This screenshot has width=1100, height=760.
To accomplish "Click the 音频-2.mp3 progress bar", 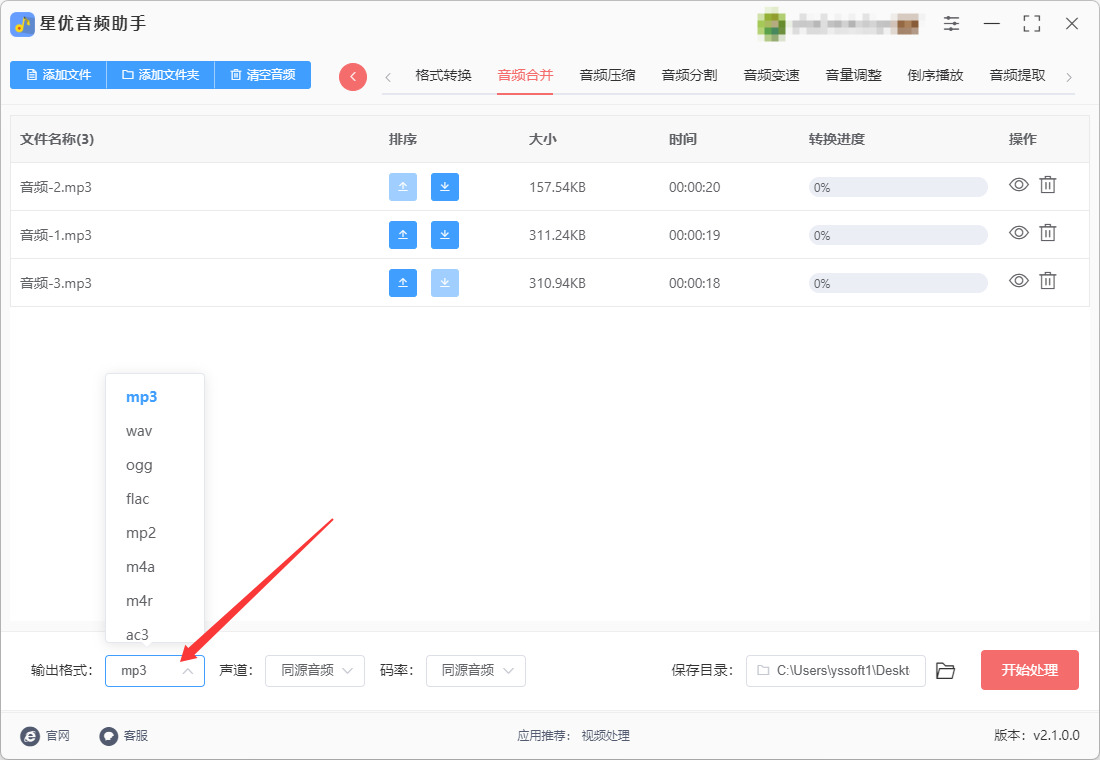I will coord(898,187).
